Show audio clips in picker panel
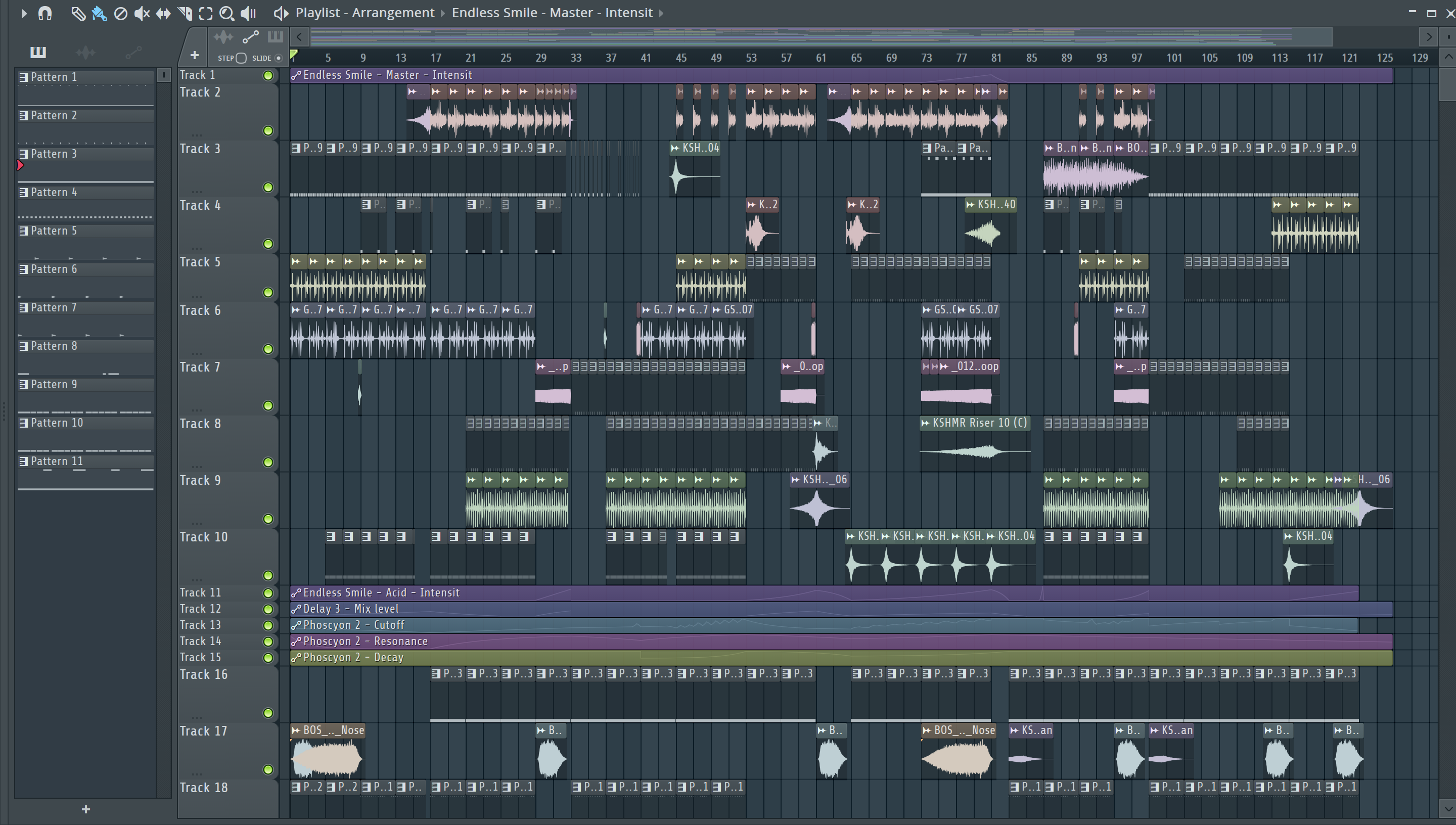The height and width of the screenshot is (825, 1456). pos(85,53)
